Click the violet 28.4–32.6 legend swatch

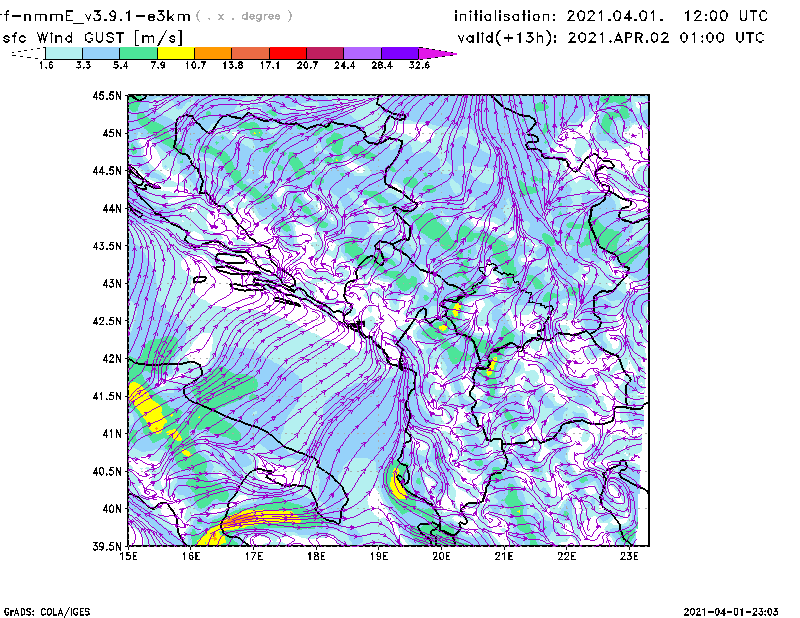(400, 53)
